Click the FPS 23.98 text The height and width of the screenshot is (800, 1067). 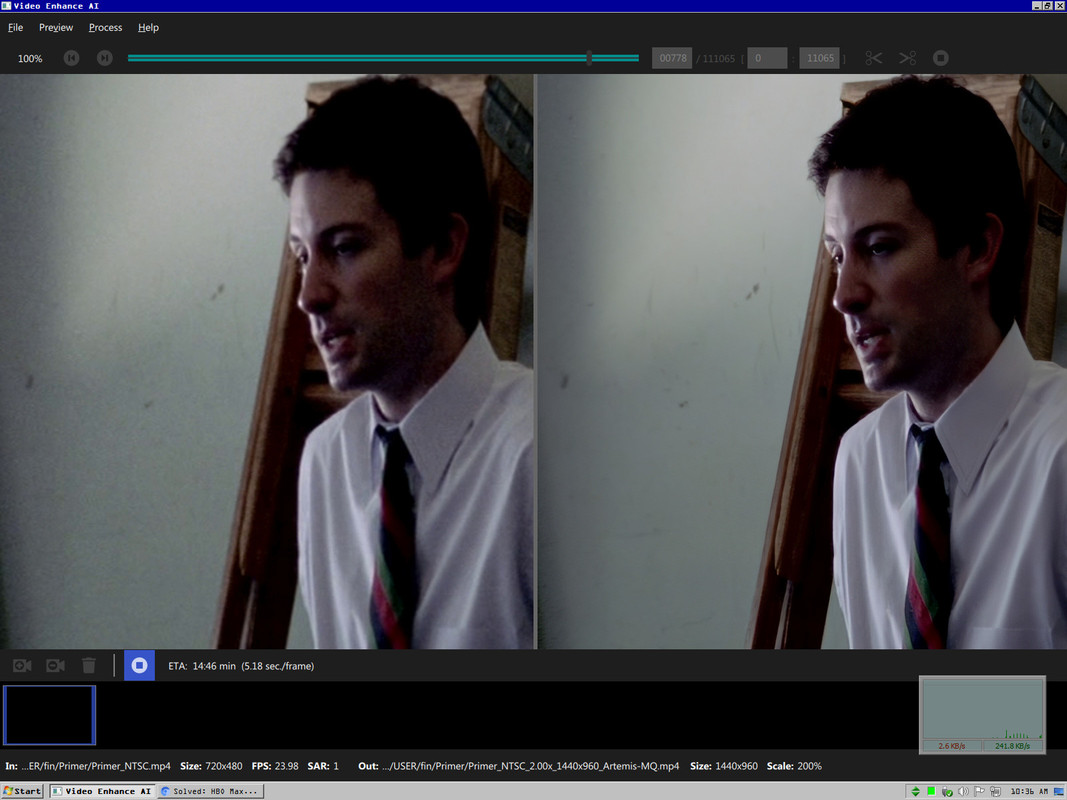[275, 766]
